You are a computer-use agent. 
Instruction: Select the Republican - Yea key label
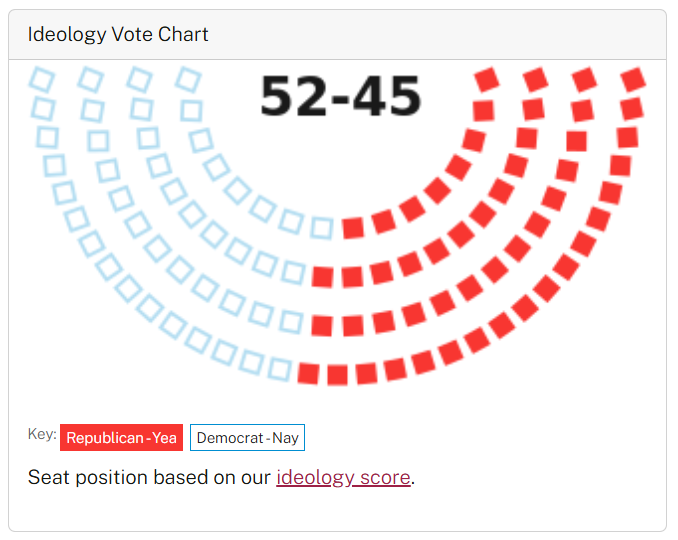pos(122,438)
